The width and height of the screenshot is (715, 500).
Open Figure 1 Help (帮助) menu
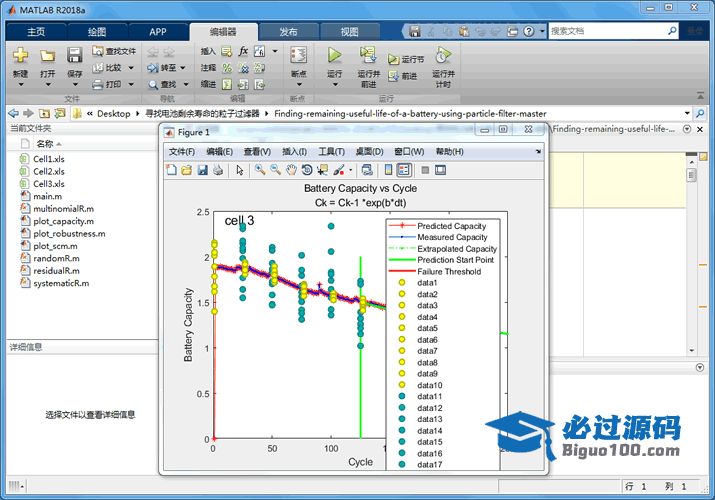click(x=450, y=152)
